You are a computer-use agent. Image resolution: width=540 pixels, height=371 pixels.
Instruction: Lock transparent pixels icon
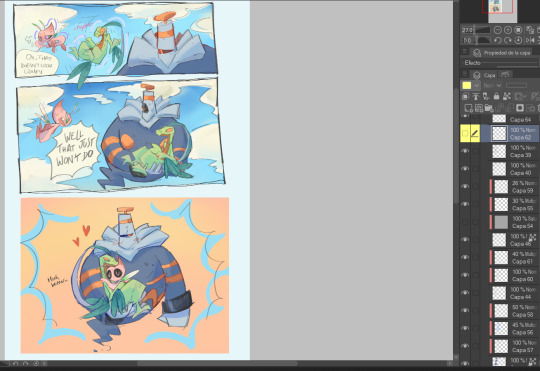[507, 96]
